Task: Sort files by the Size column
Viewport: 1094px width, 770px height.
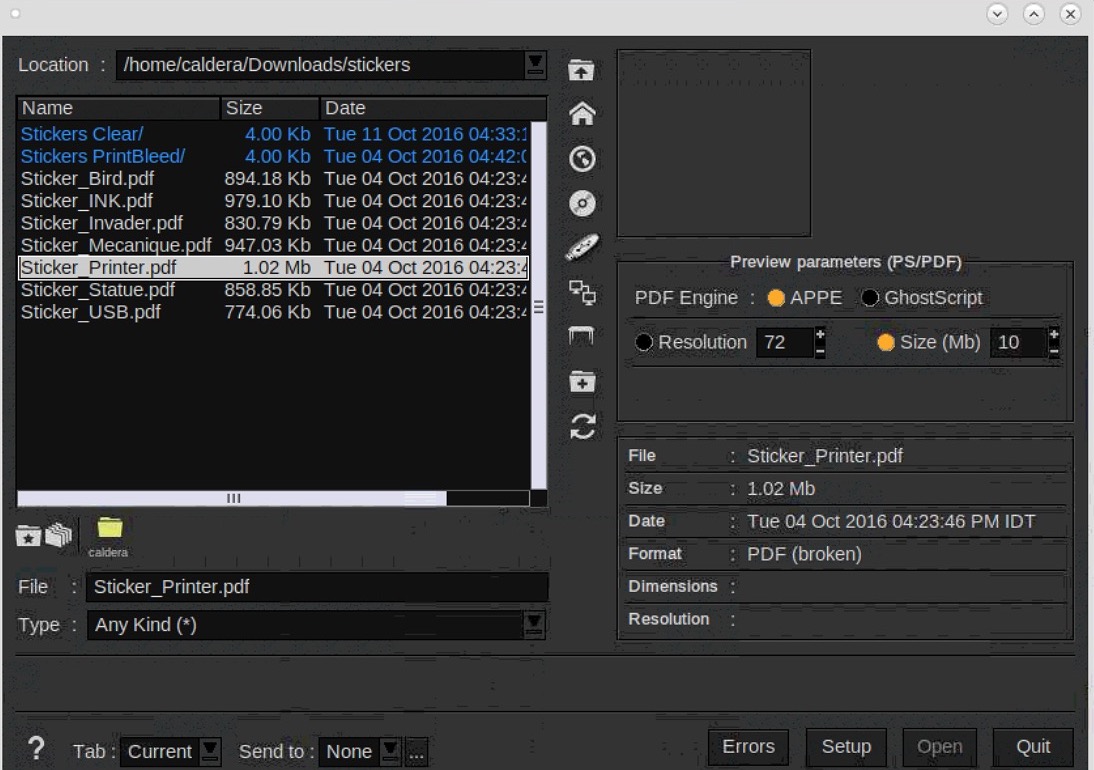Action: click(269, 108)
